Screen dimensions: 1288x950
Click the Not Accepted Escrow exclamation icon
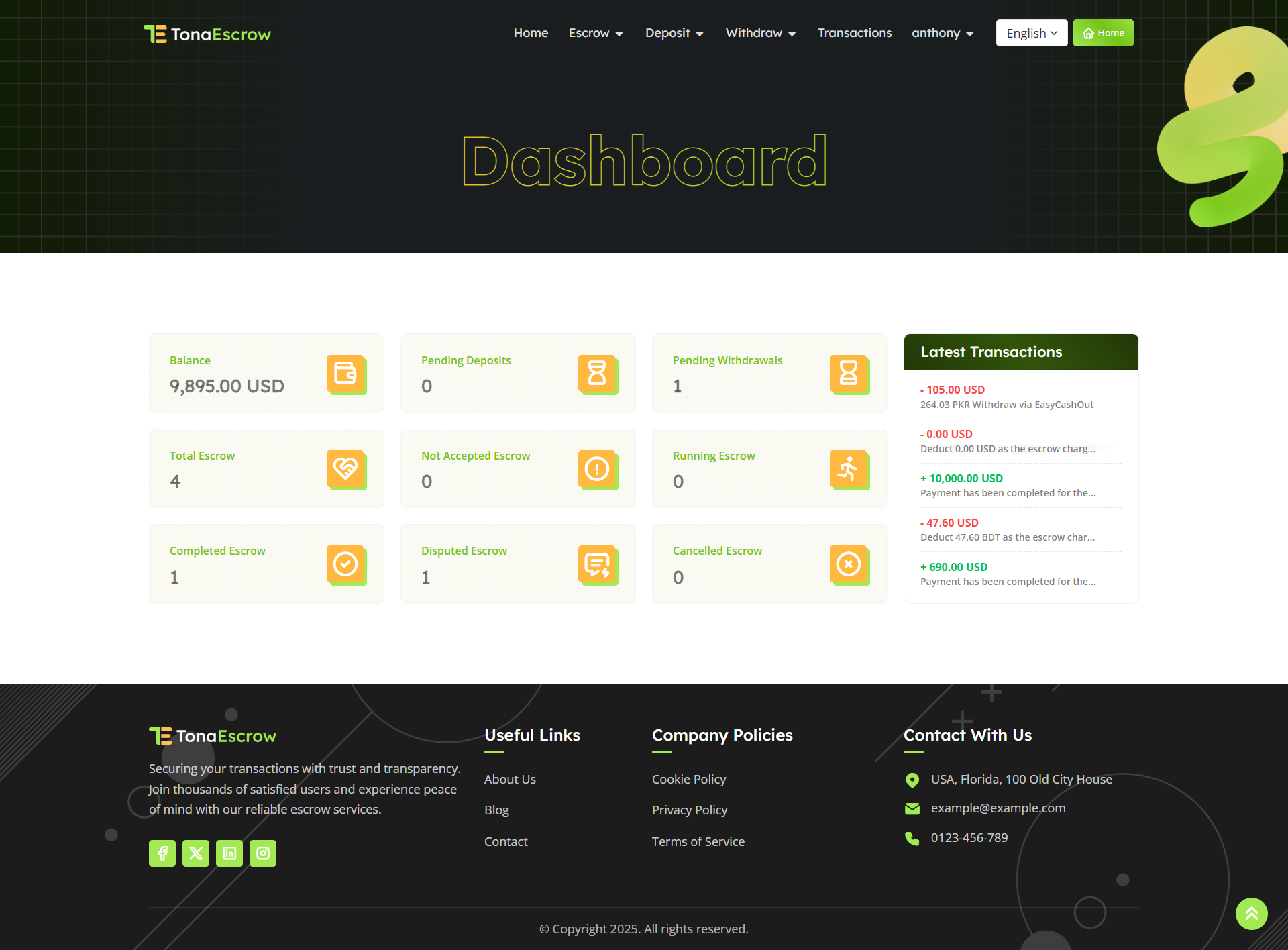pos(597,468)
